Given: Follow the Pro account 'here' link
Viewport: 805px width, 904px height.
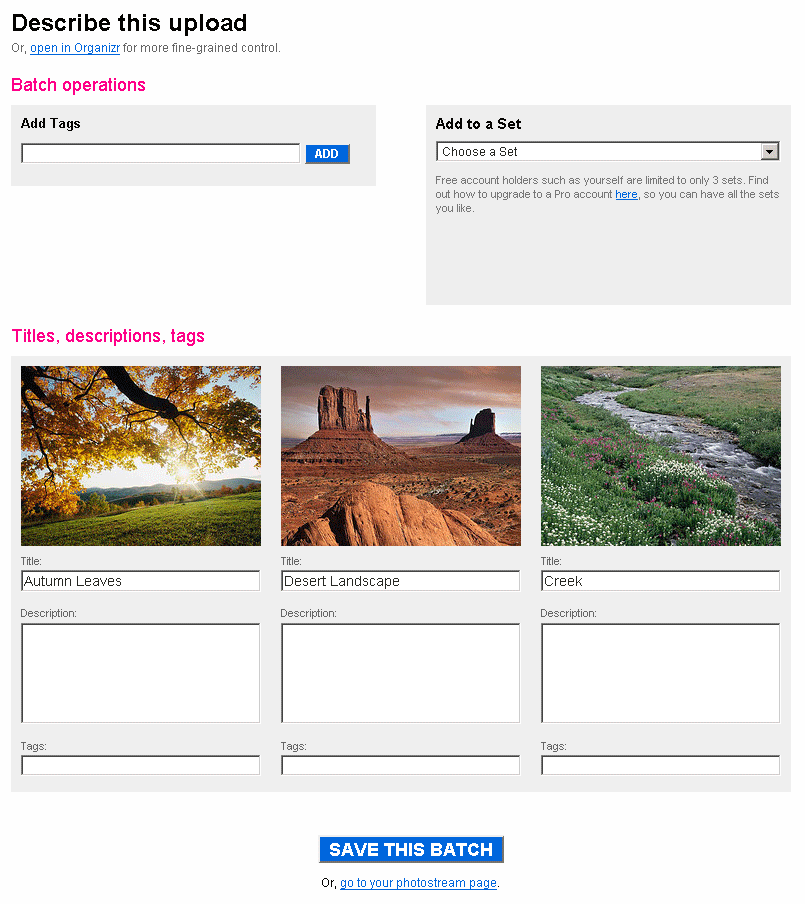Looking at the screenshot, I should pos(626,194).
